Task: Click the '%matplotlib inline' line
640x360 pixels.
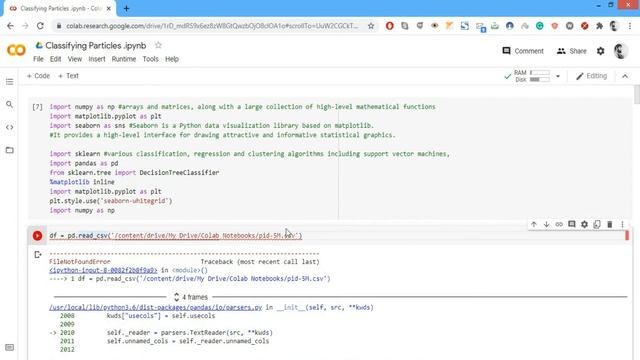Action: [x=82, y=182]
